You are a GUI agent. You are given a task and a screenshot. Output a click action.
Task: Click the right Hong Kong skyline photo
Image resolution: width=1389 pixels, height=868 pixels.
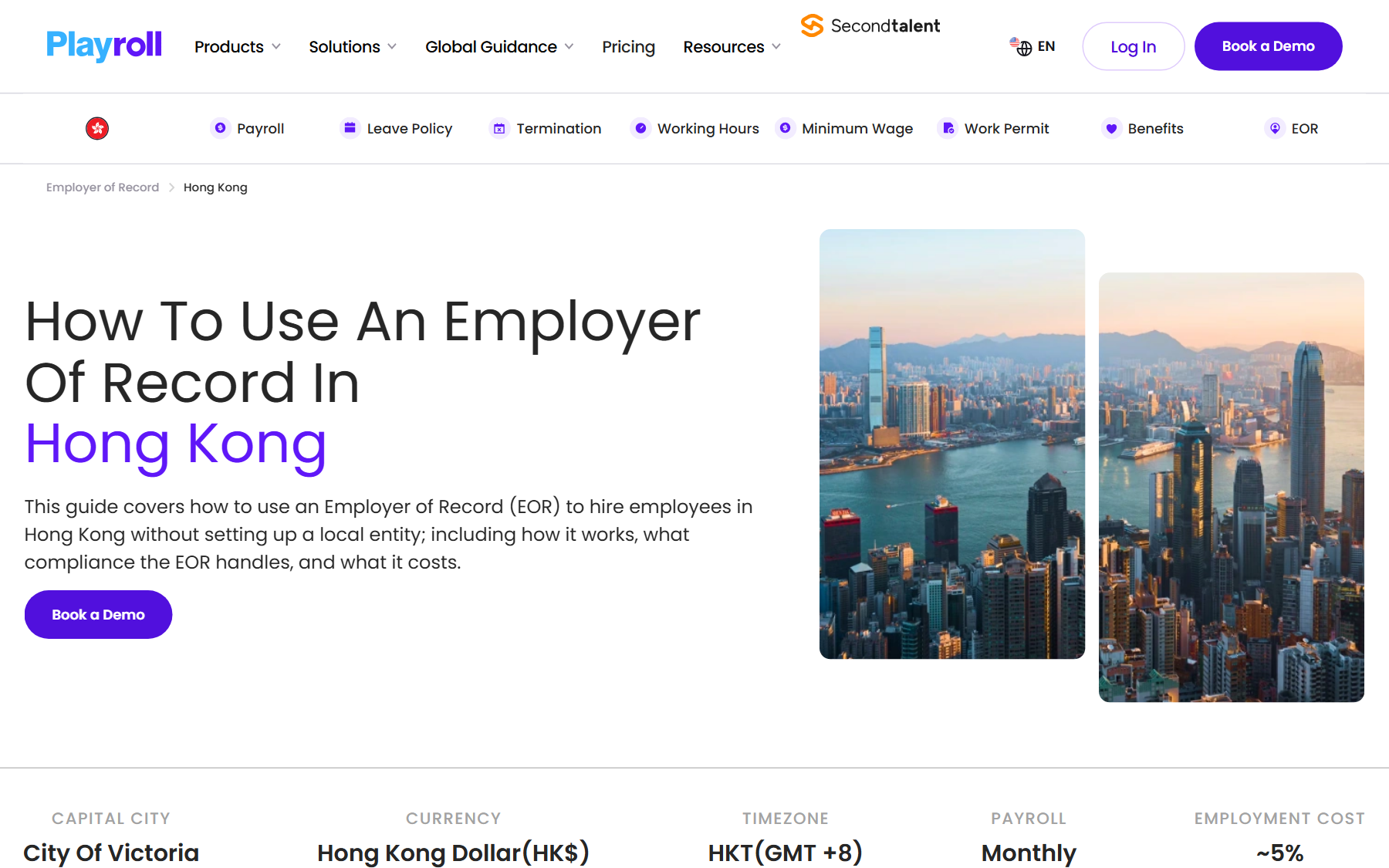pos(1231,487)
